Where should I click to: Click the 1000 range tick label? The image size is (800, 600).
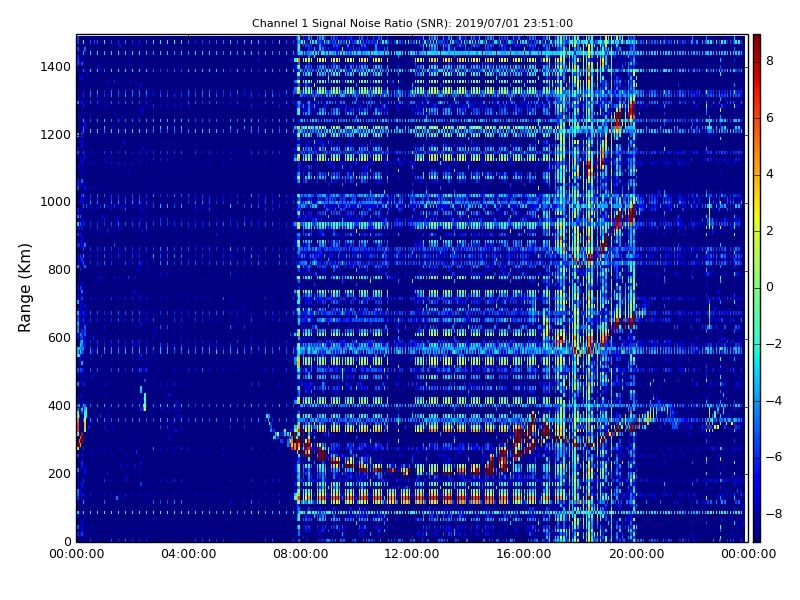pos(56,202)
